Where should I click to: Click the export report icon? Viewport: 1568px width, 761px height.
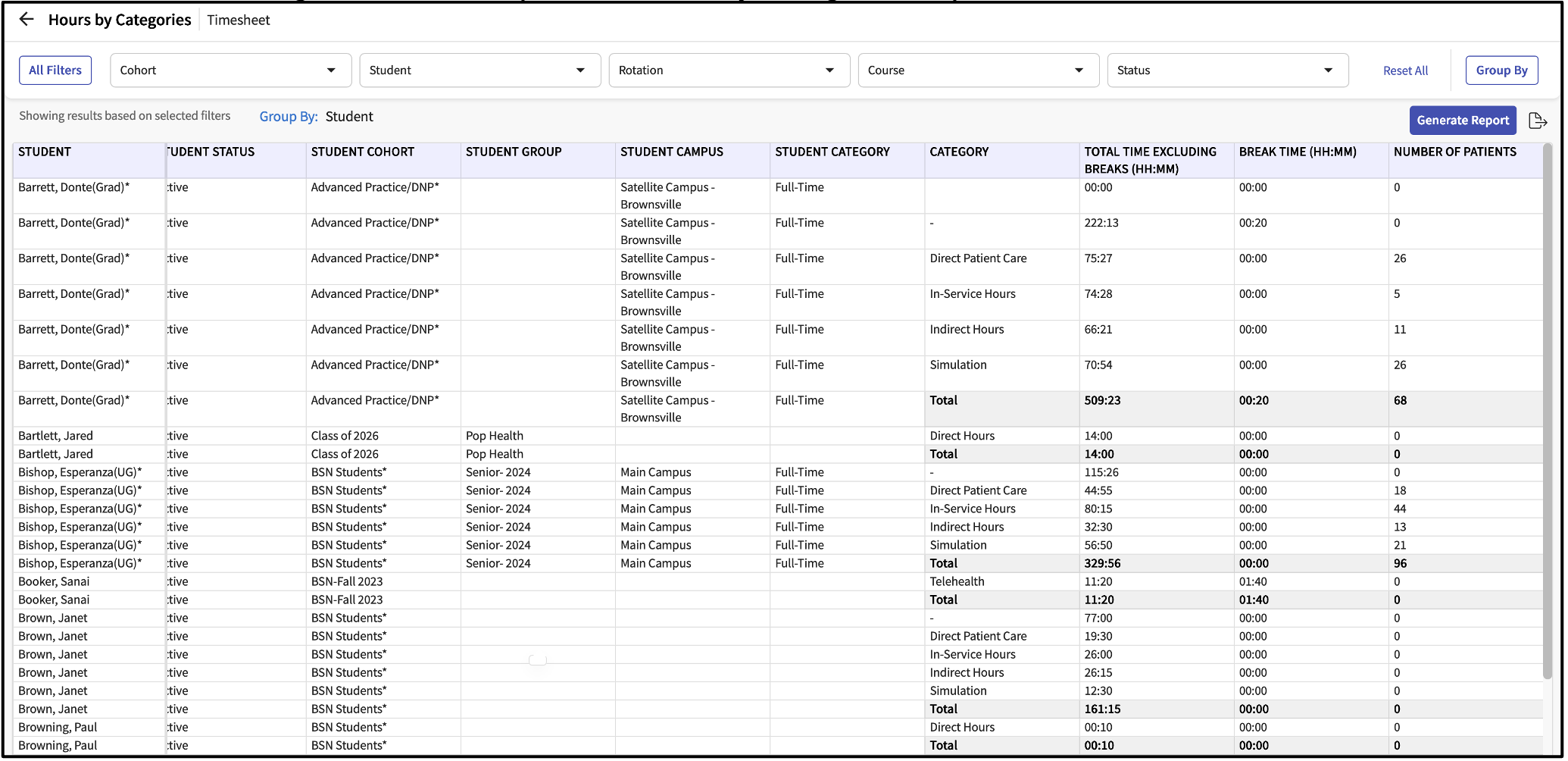[1538, 121]
